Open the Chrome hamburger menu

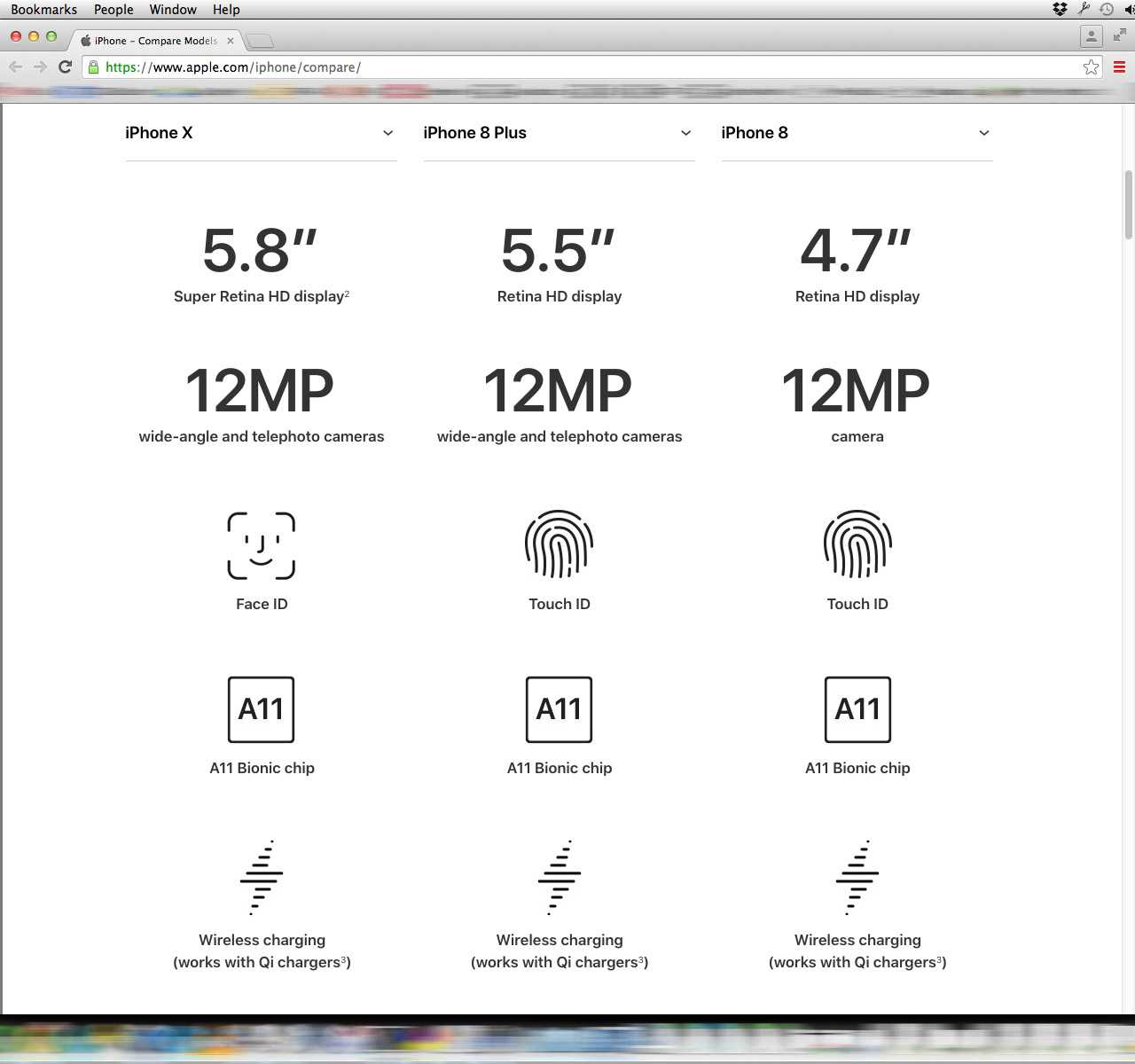(1119, 67)
